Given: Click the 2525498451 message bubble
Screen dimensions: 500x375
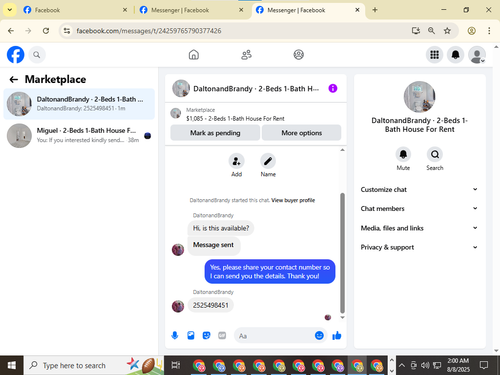Looking at the screenshot, I should pyautogui.click(x=210, y=305).
